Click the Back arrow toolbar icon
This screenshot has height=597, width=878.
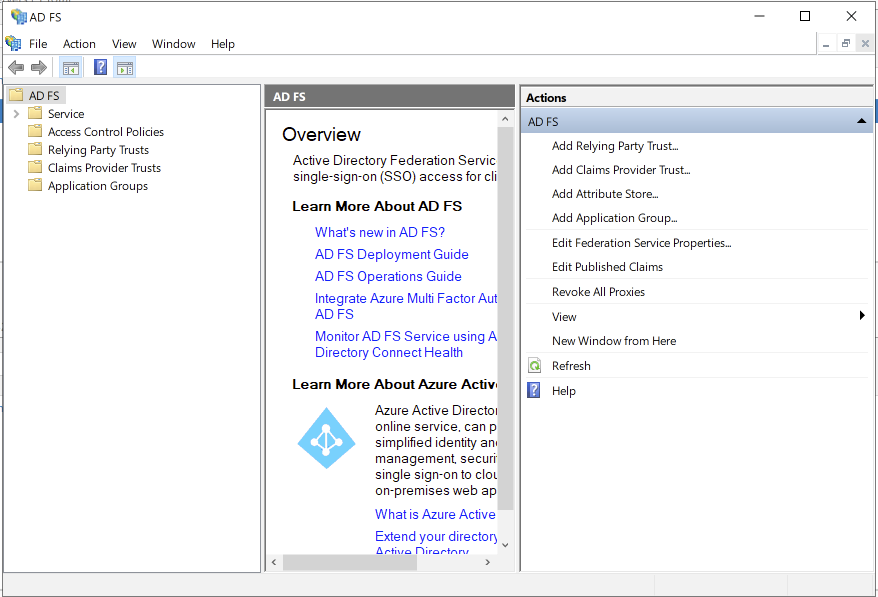(x=16, y=67)
